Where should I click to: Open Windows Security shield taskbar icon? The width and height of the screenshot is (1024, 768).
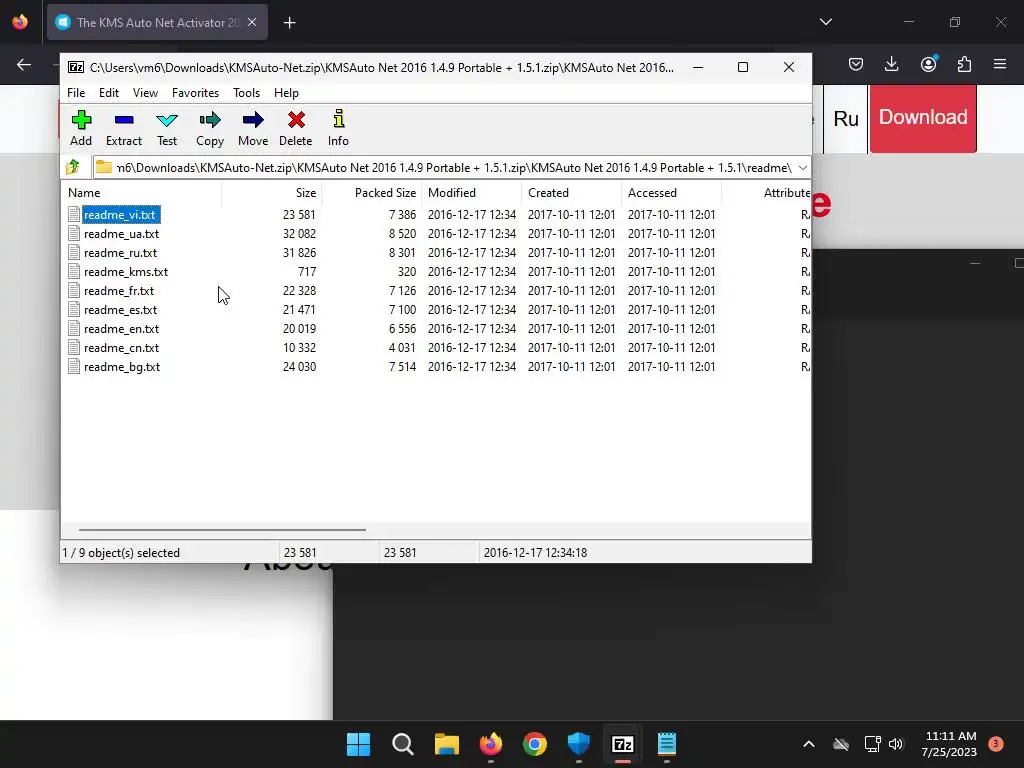579,744
